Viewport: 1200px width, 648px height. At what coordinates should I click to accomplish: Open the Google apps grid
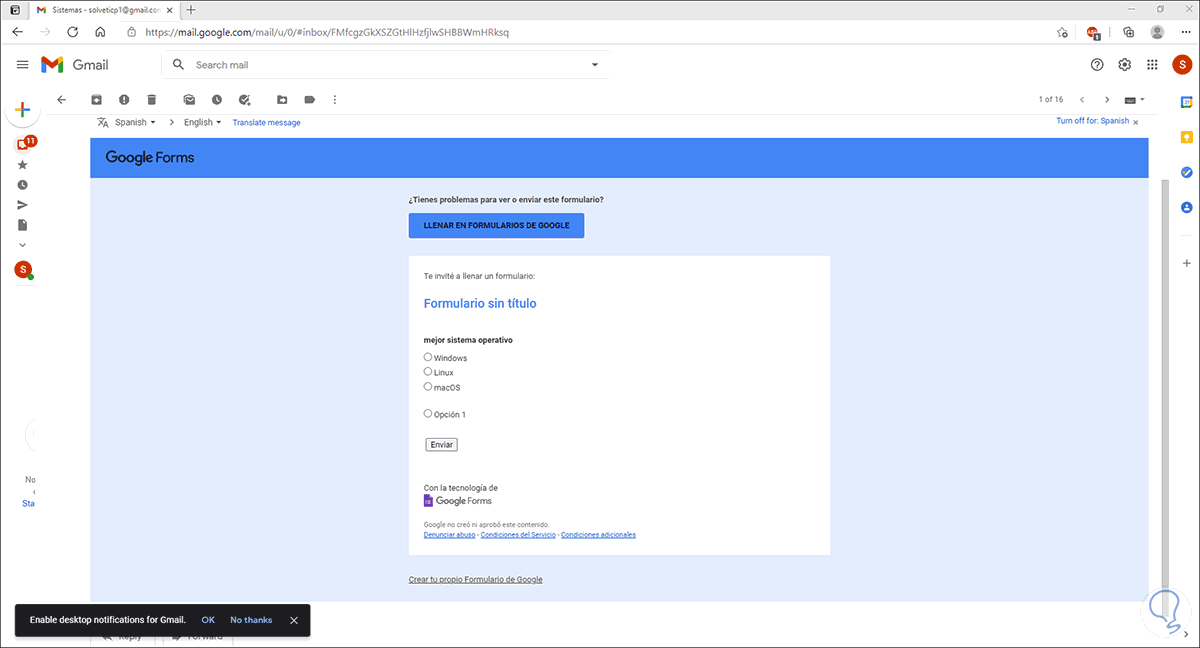click(1152, 64)
